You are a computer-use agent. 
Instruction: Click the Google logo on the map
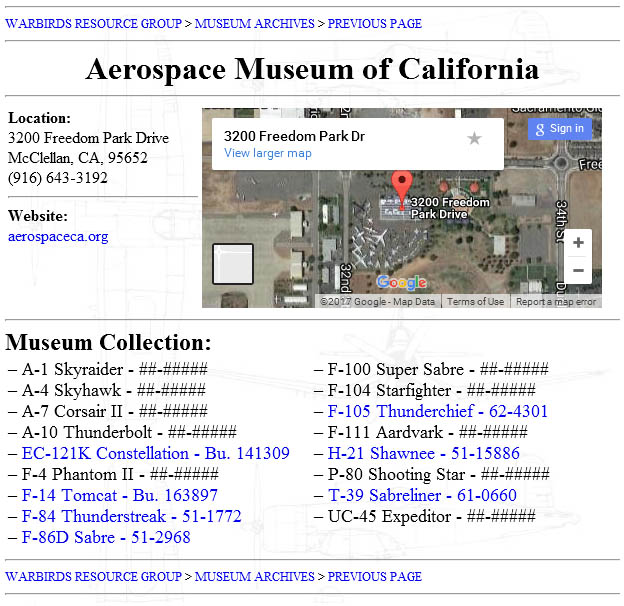[401, 283]
